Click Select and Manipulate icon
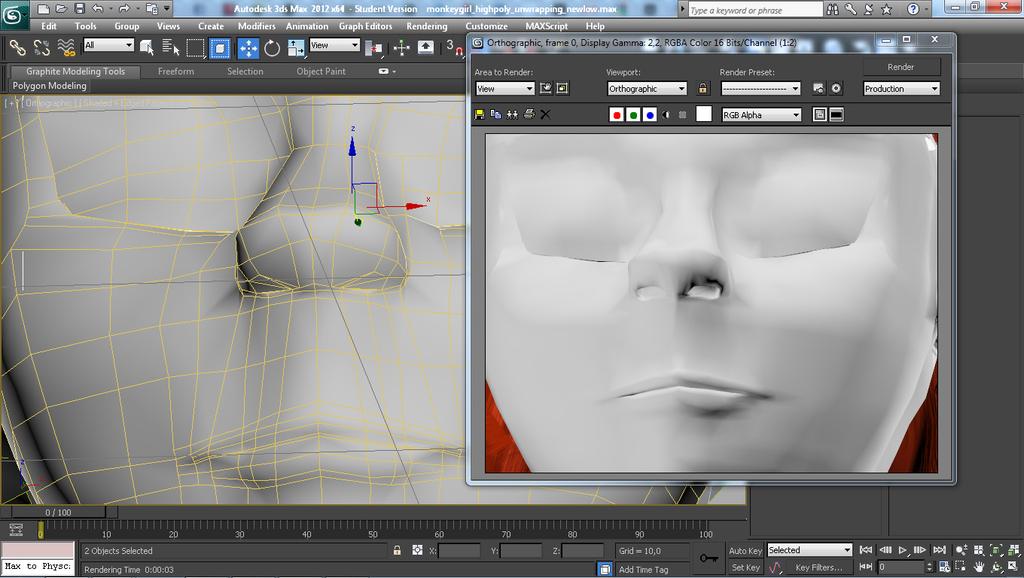This screenshot has width=1024, height=578. (401, 47)
